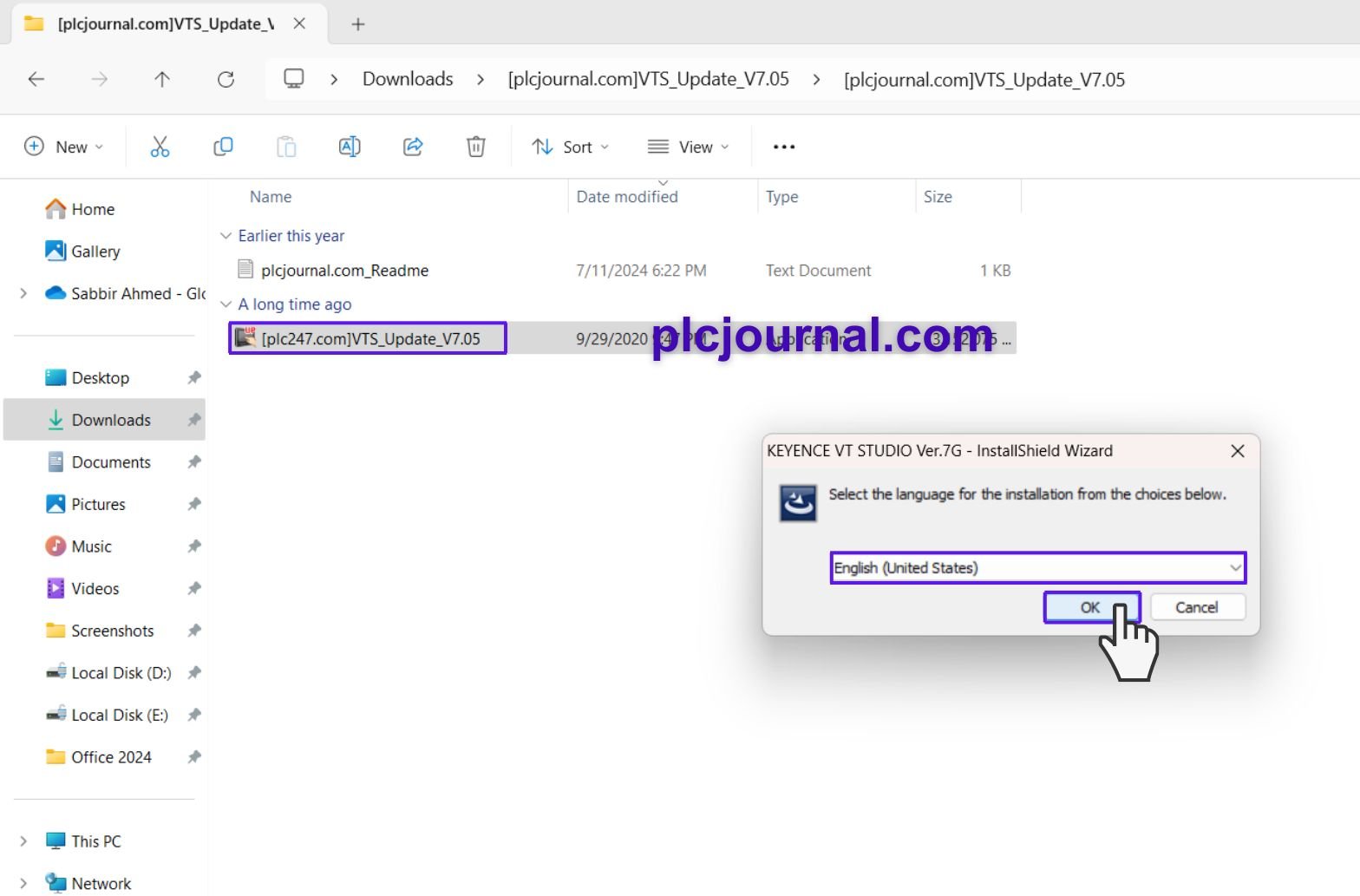Open the View dropdown menu
This screenshot has height=896, width=1360.
click(688, 147)
